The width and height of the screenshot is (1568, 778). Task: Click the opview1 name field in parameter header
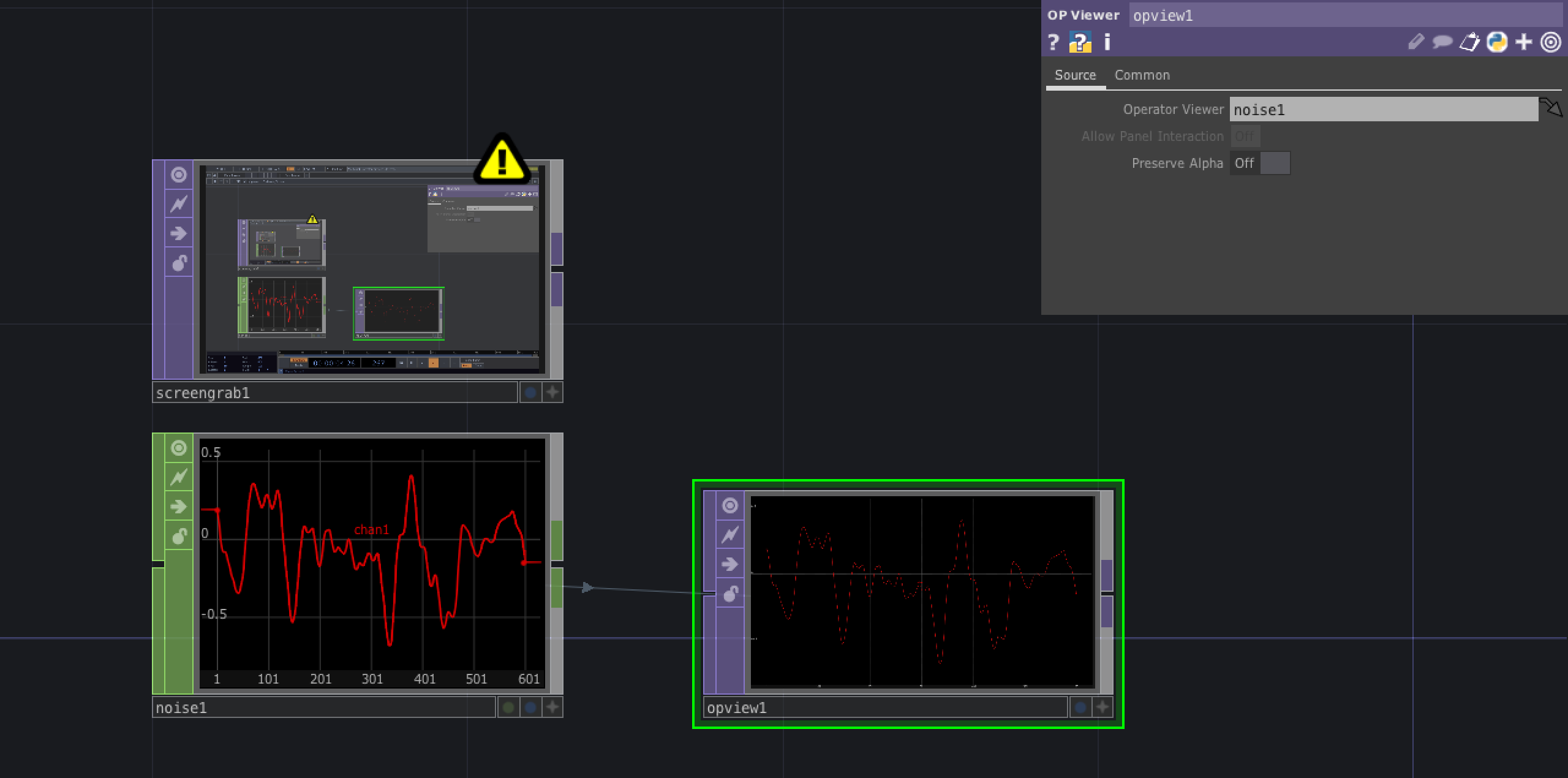click(1346, 15)
